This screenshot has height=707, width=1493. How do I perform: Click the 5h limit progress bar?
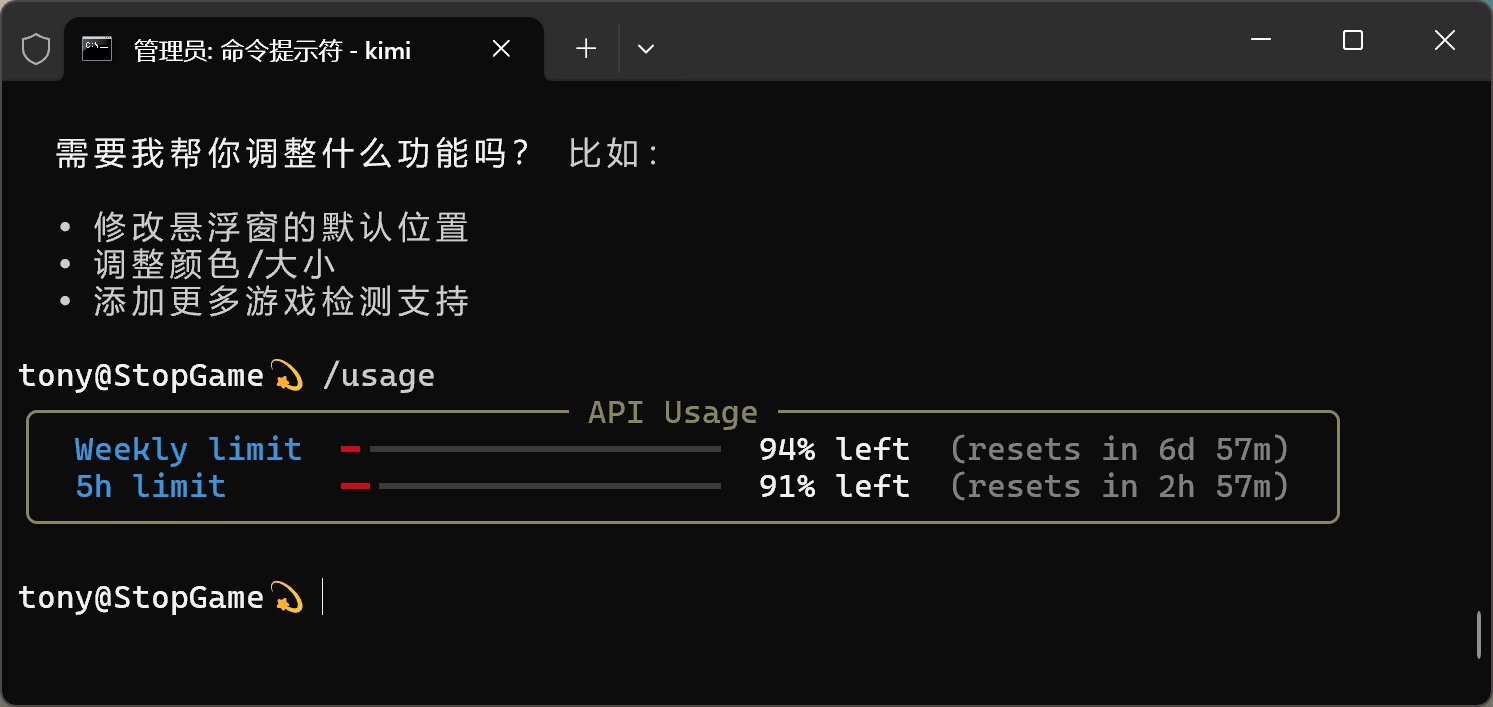point(531,487)
